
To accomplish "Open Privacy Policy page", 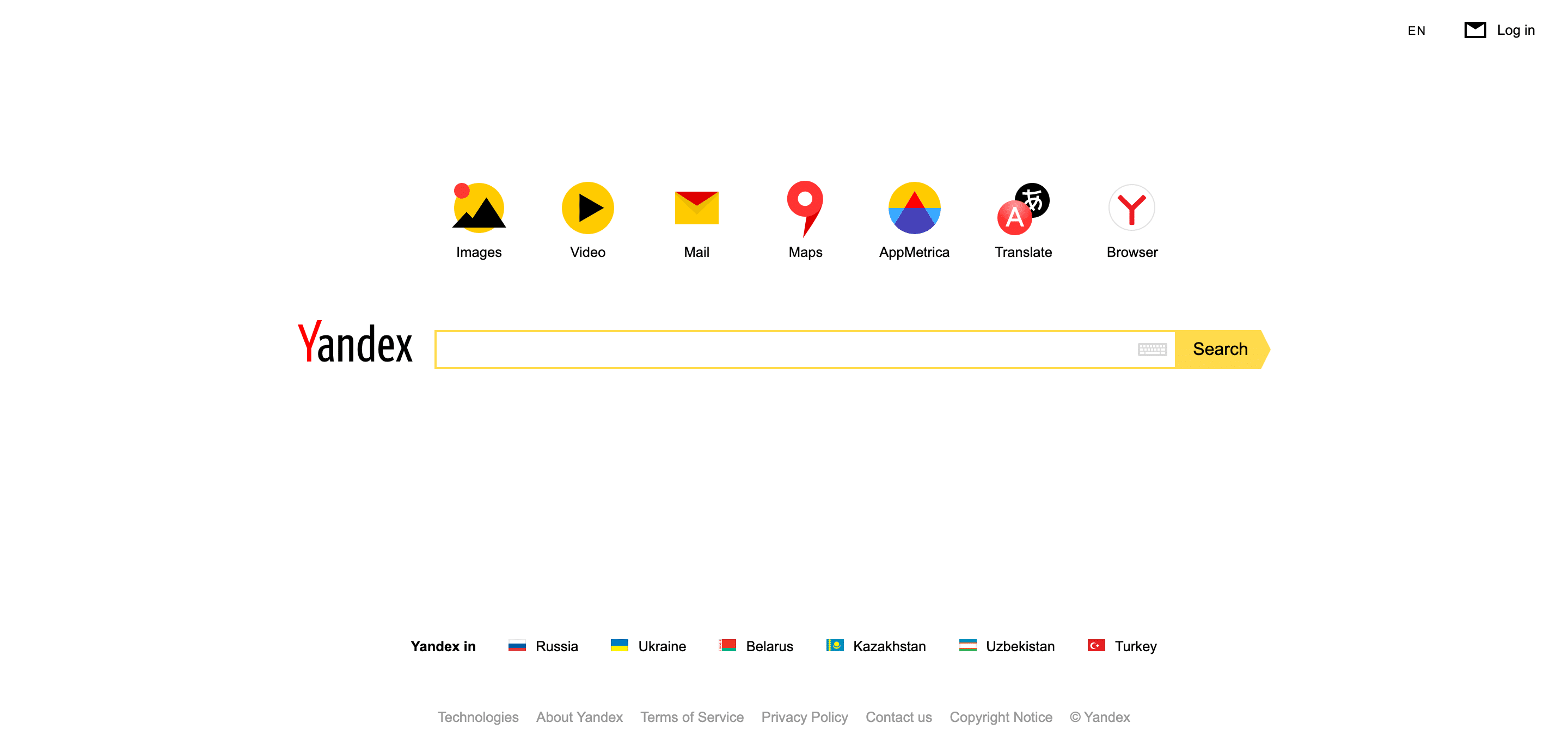I will pos(804,717).
